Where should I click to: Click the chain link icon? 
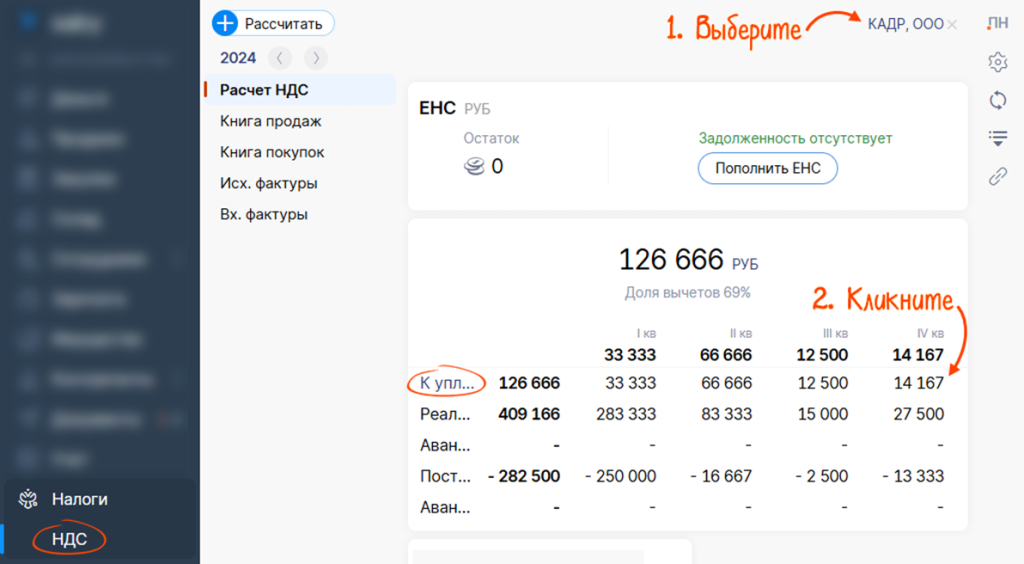click(997, 176)
